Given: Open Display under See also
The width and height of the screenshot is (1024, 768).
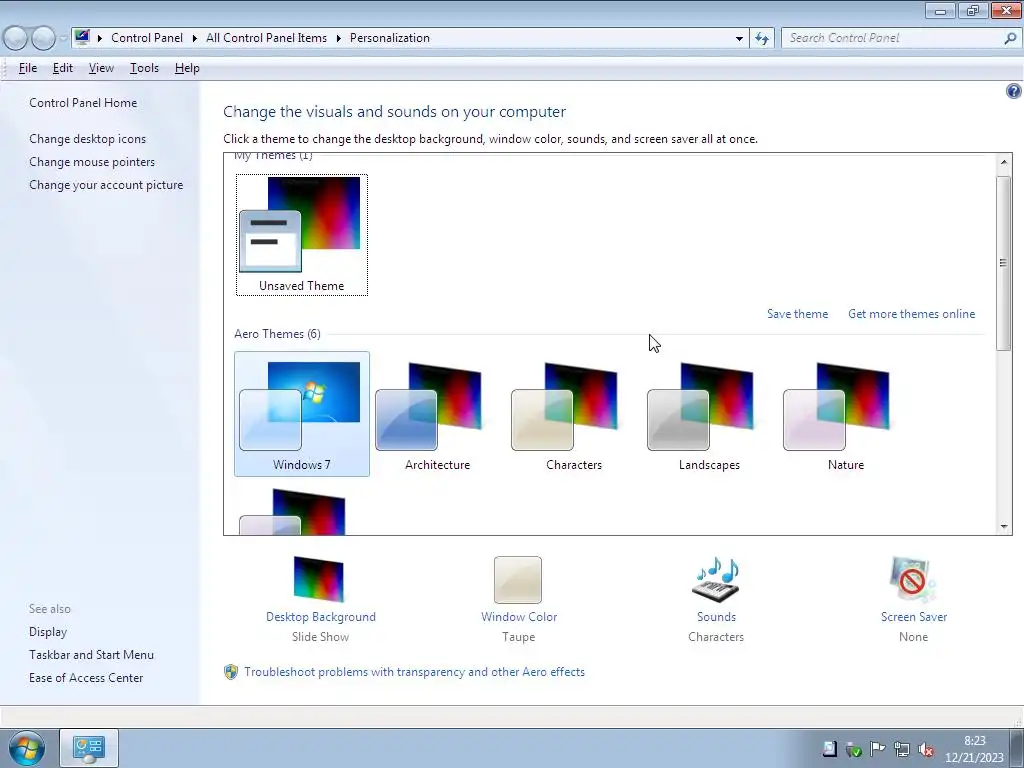Looking at the screenshot, I should point(48,632).
